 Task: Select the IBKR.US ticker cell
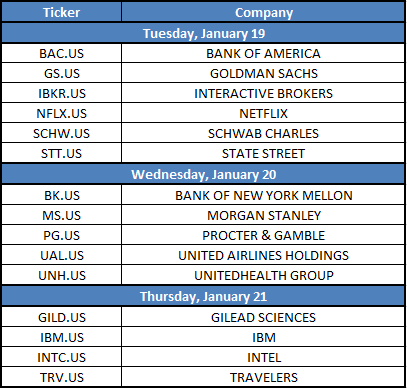tap(61, 93)
